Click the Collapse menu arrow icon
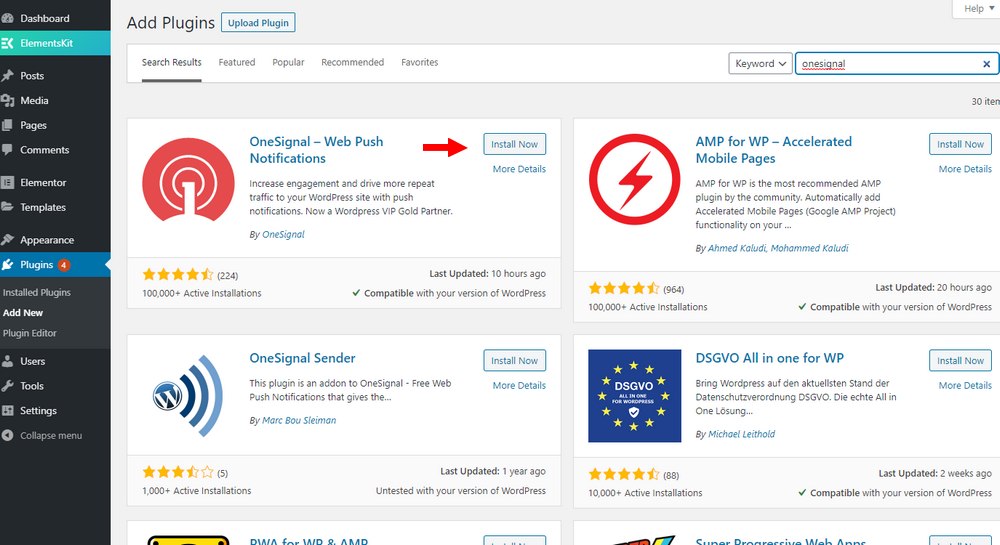1000x545 pixels. (x=8, y=436)
